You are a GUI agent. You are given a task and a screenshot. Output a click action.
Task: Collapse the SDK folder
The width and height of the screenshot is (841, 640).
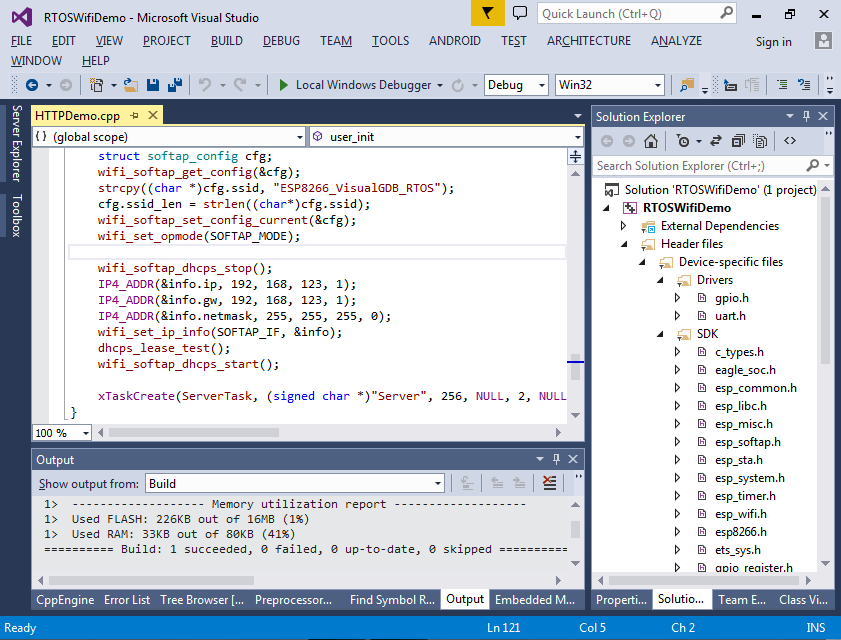pos(660,334)
